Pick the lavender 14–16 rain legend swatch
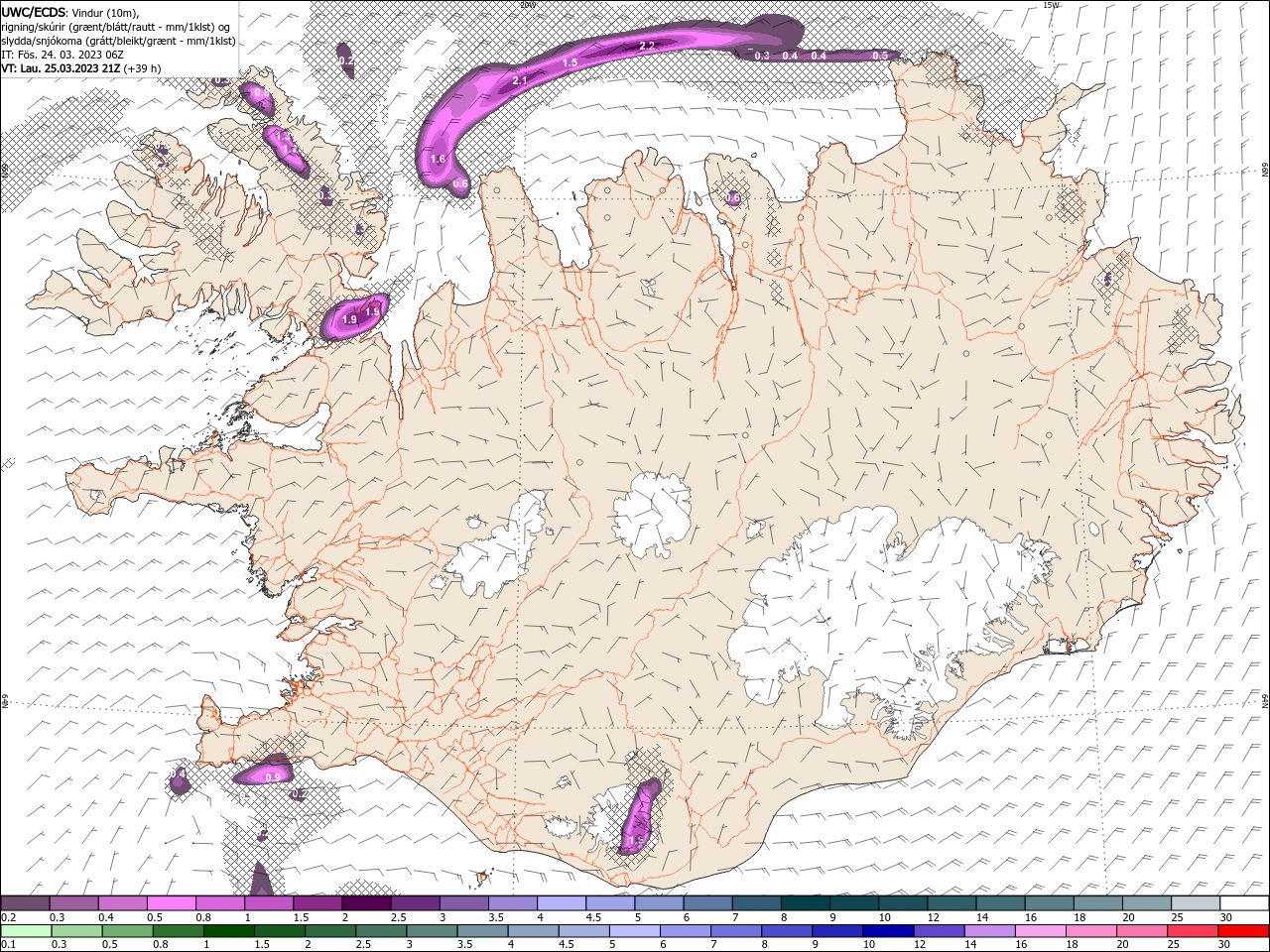This screenshot has height=952, width=1270. (990, 931)
